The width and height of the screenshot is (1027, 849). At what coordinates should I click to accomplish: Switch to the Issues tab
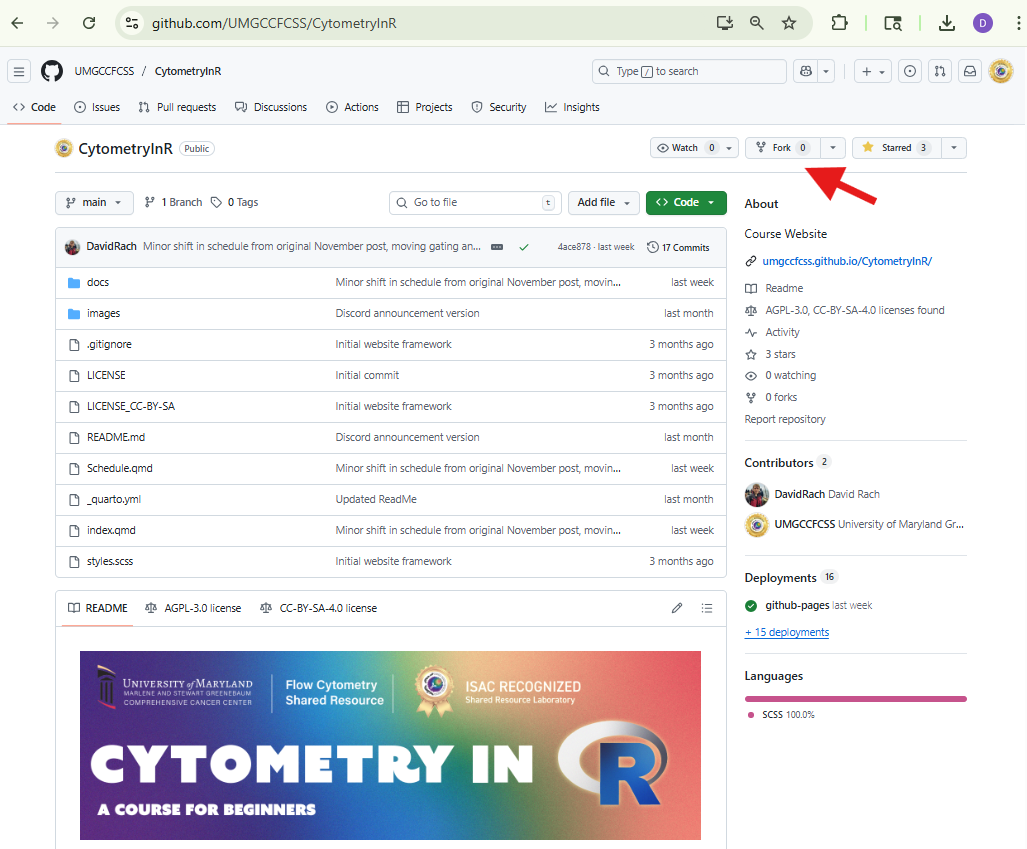tap(97, 107)
